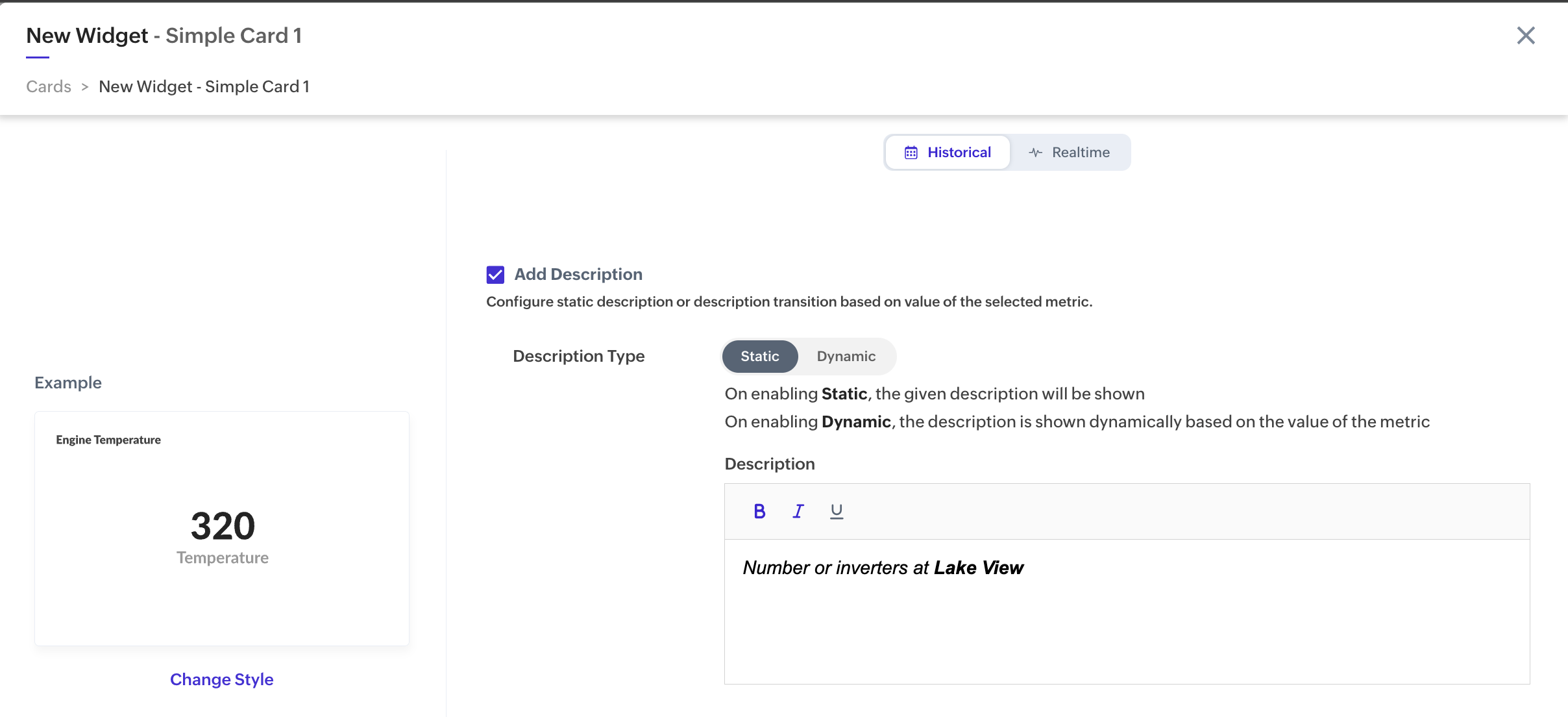Toggle underline formatting in description editor
Image resolution: width=1568 pixels, height=717 pixels.
pos(837,512)
